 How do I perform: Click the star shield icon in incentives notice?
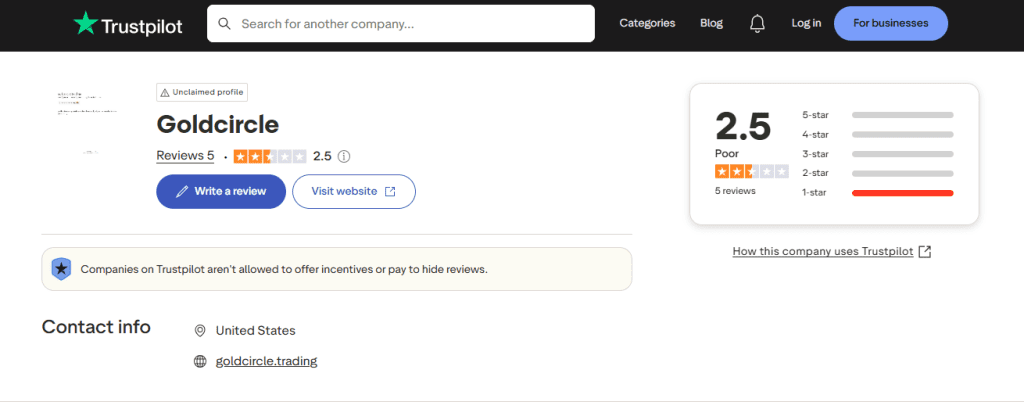coord(61,269)
